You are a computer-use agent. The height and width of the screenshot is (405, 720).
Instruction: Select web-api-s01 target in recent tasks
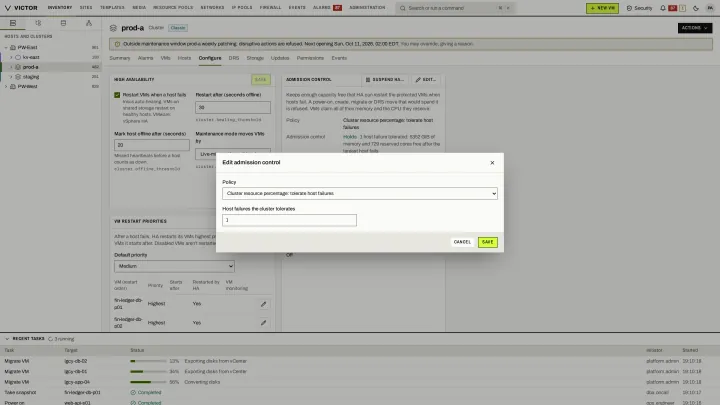pos(78,403)
